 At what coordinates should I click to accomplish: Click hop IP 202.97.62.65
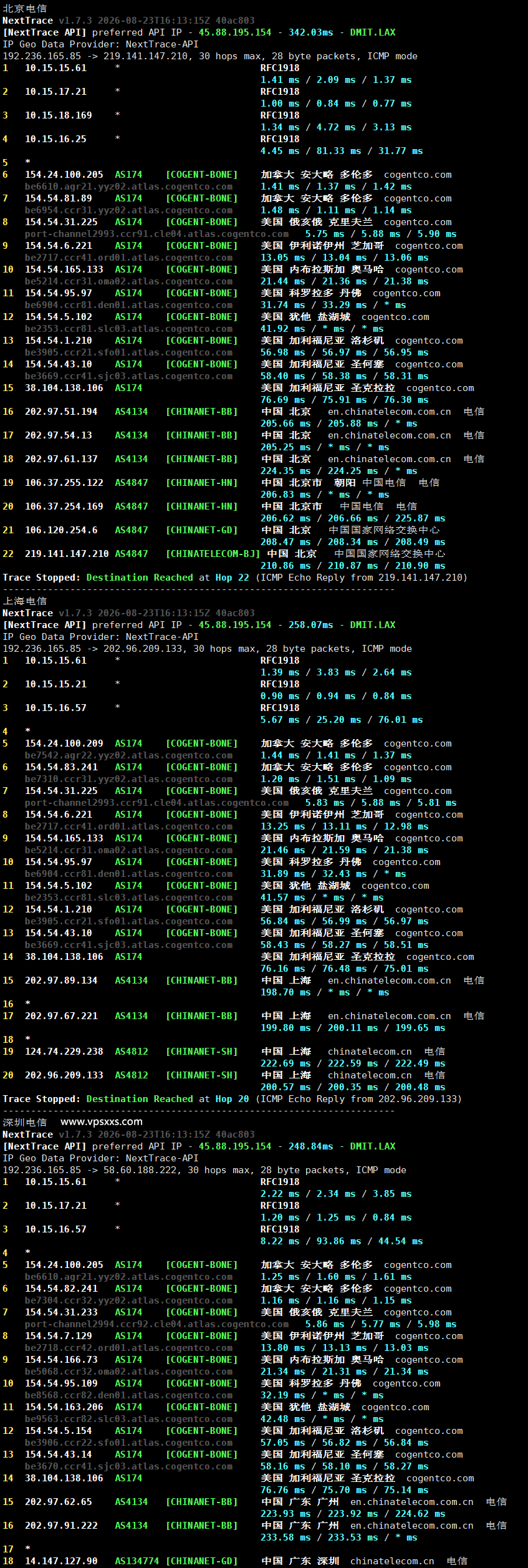[x=59, y=1502]
